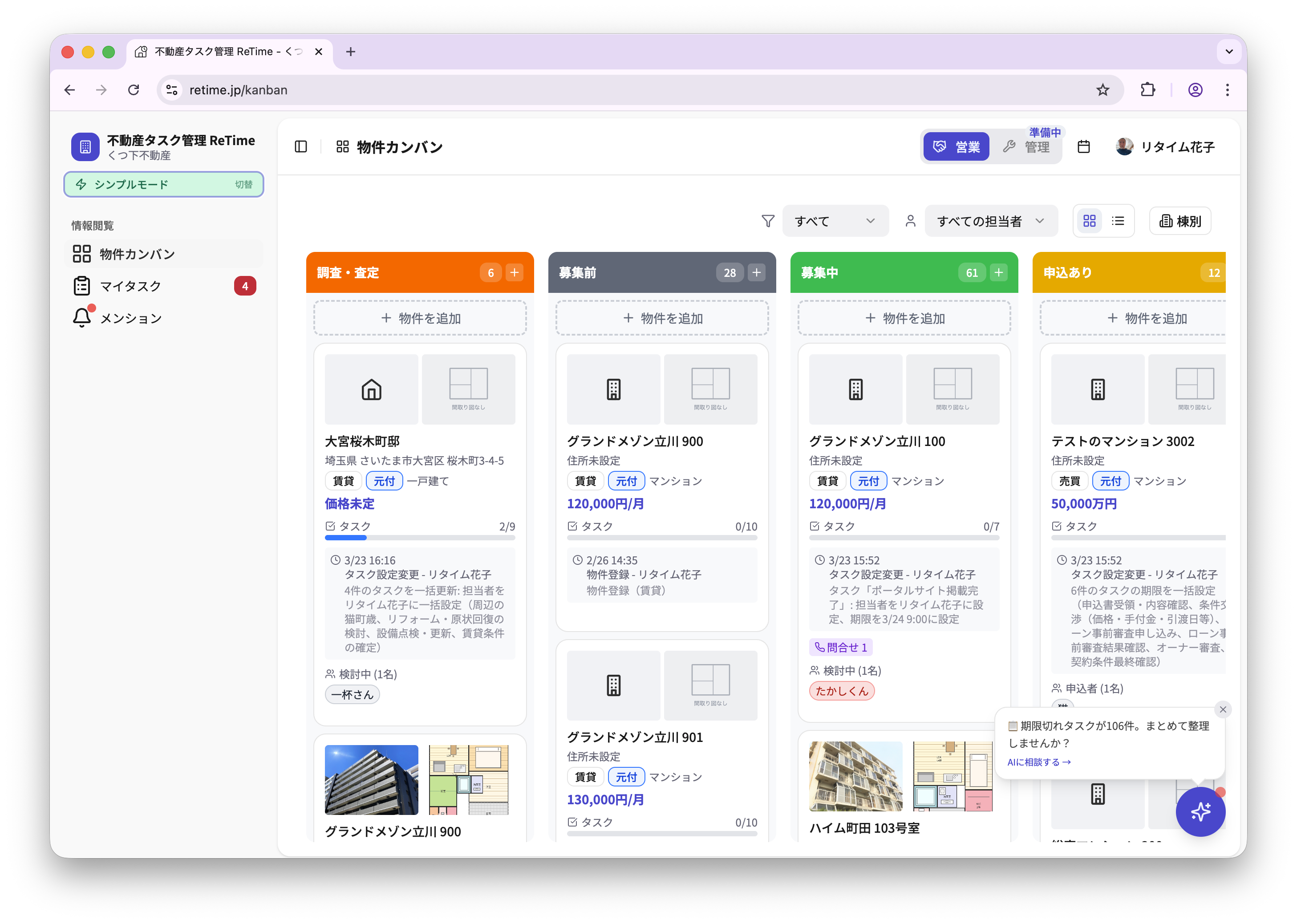Follow the AIに相談する link
Screen dimensions: 1297x924
(1038, 762)
